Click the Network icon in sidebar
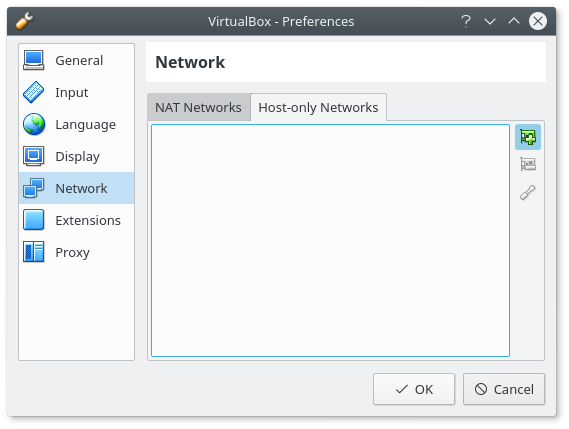The height and width of the screenshot is (429, 569). pos(33,188)
